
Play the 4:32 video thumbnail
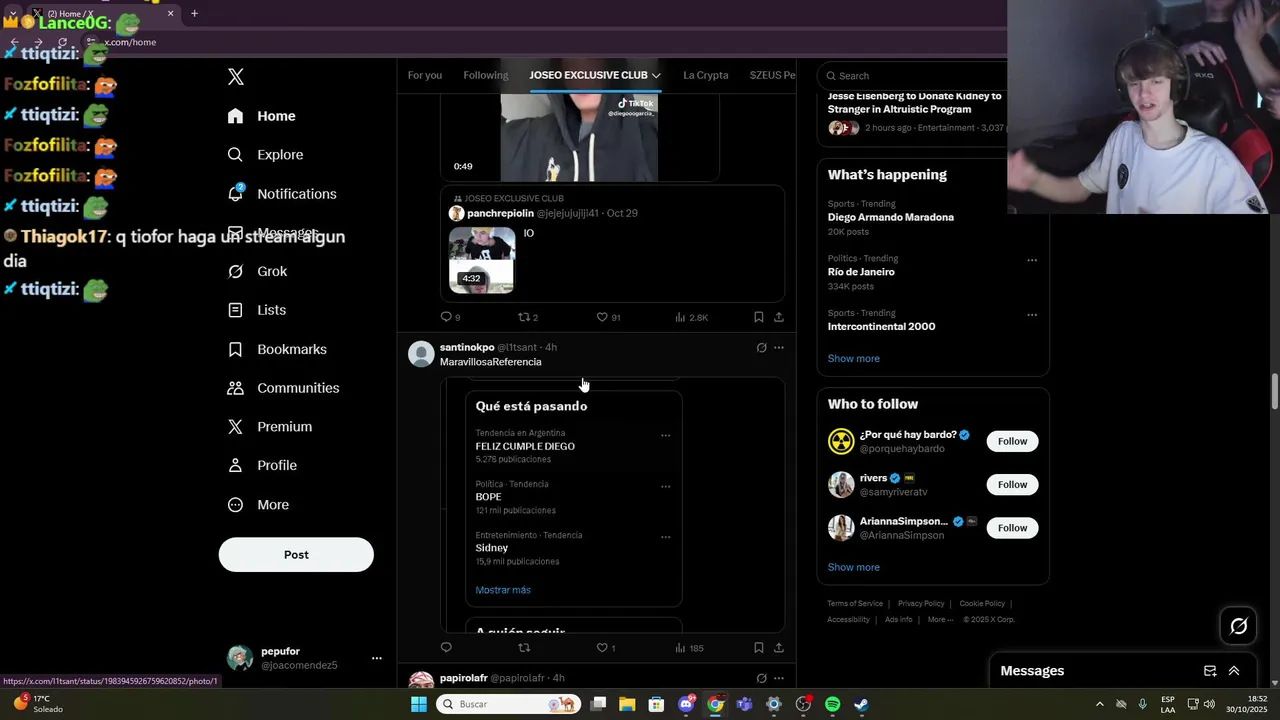coord(482,260)
